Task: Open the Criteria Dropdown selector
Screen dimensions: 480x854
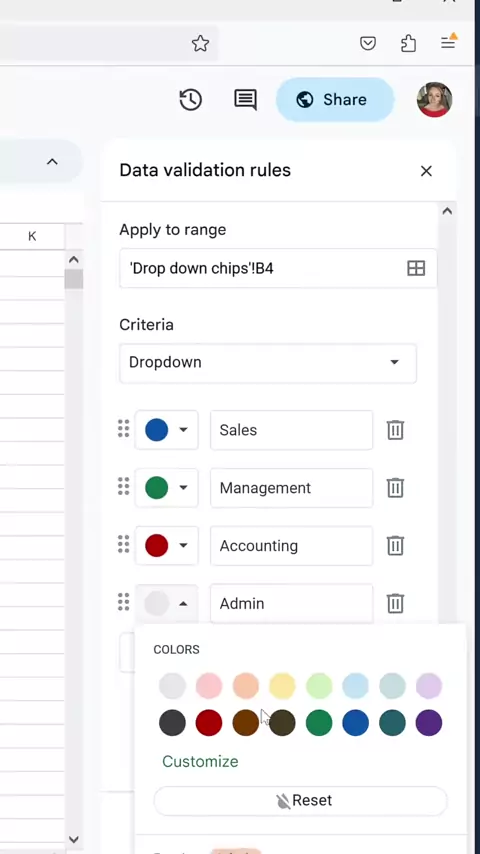Action: click(268, 363)
